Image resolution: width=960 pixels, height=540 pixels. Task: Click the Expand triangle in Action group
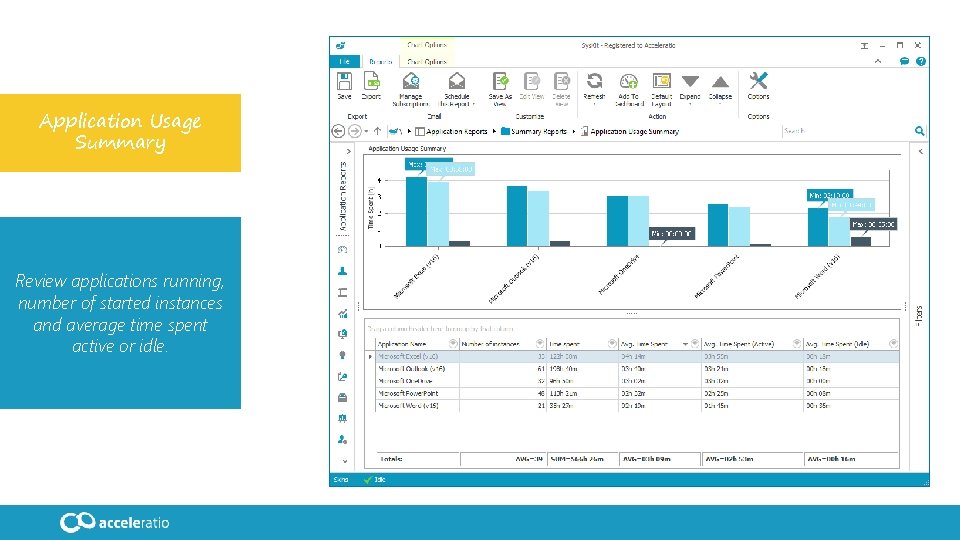click(x=690, y=81)
